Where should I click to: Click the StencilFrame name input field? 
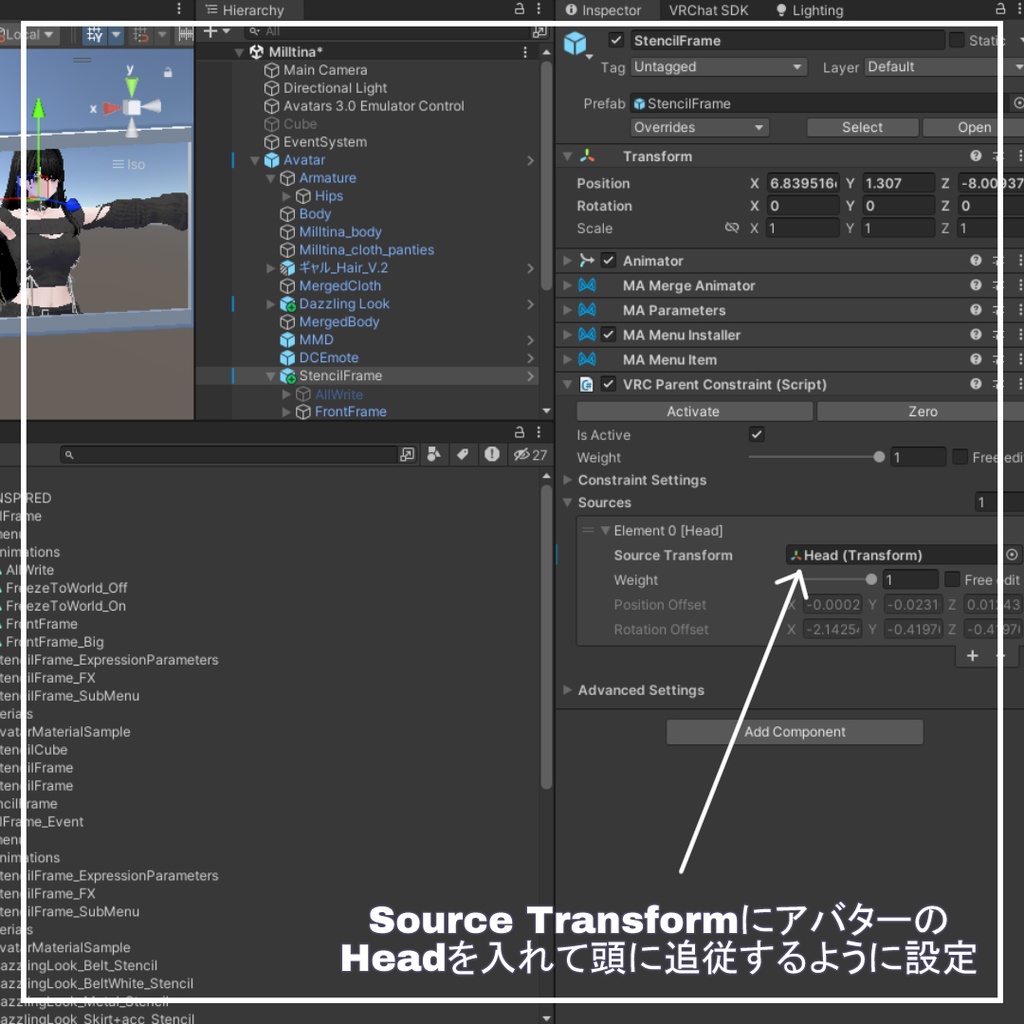tap(786, 40)
